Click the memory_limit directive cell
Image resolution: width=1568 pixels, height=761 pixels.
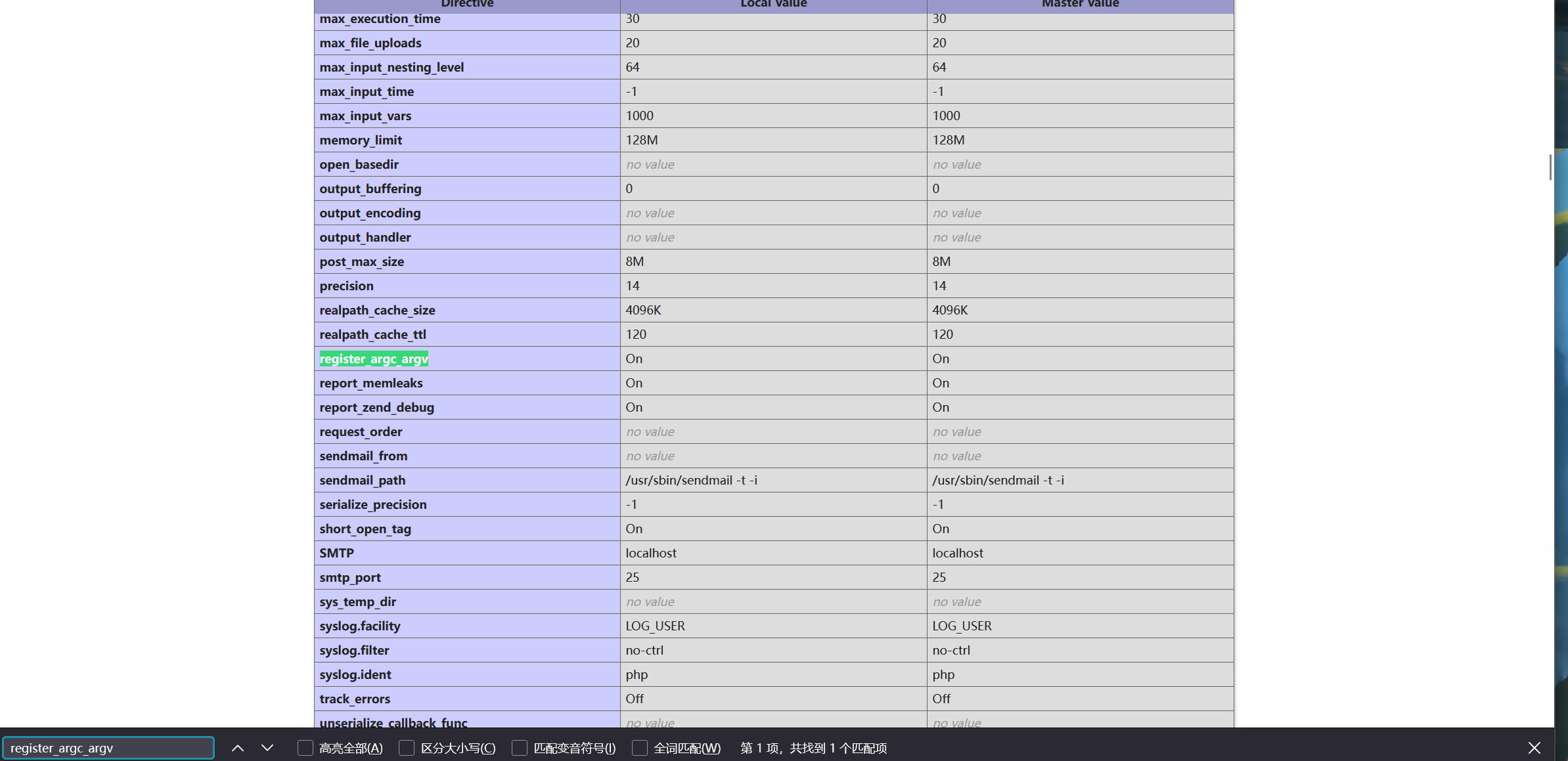pyautogui.click(x=361, y=140)
